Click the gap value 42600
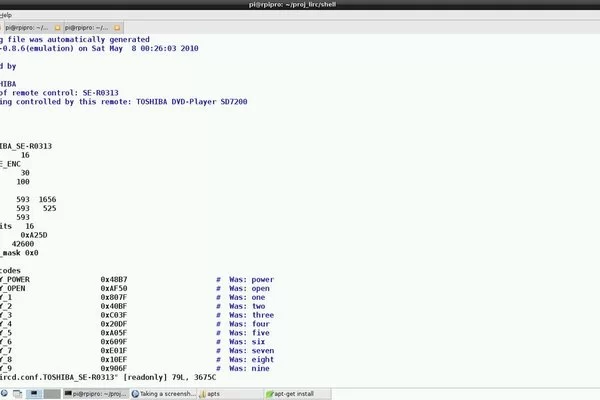The image size is (600, 400). tap(23, 244)
